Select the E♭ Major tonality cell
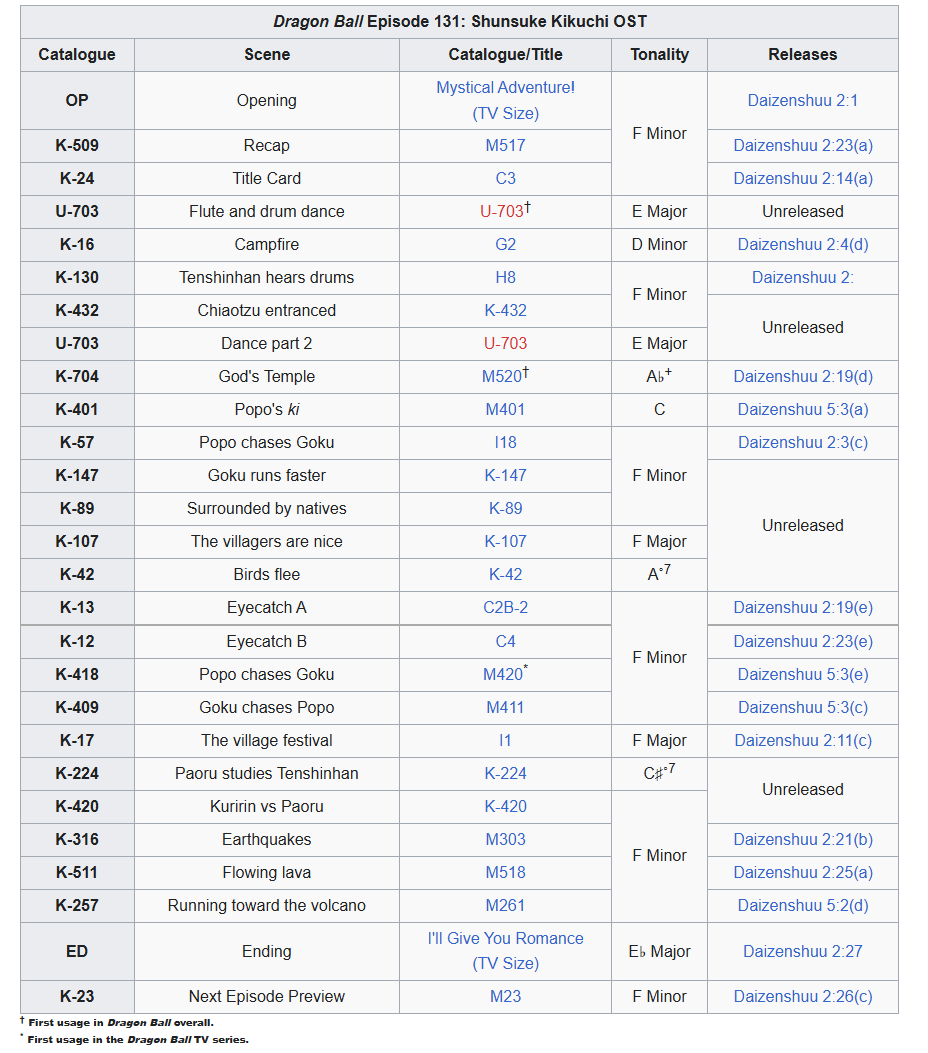The height and width of the screenshot is (1053, 928). (x=659, y=950)
